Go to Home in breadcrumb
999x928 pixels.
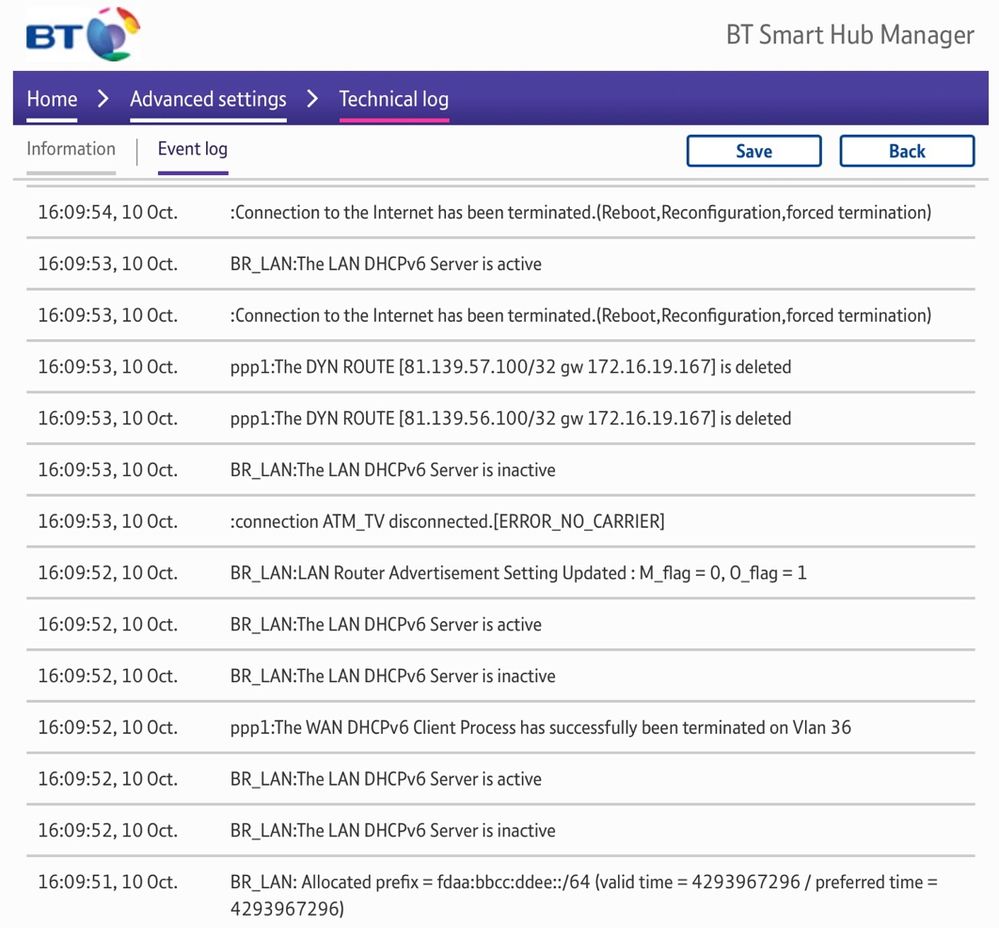click(x=52, y=99)
